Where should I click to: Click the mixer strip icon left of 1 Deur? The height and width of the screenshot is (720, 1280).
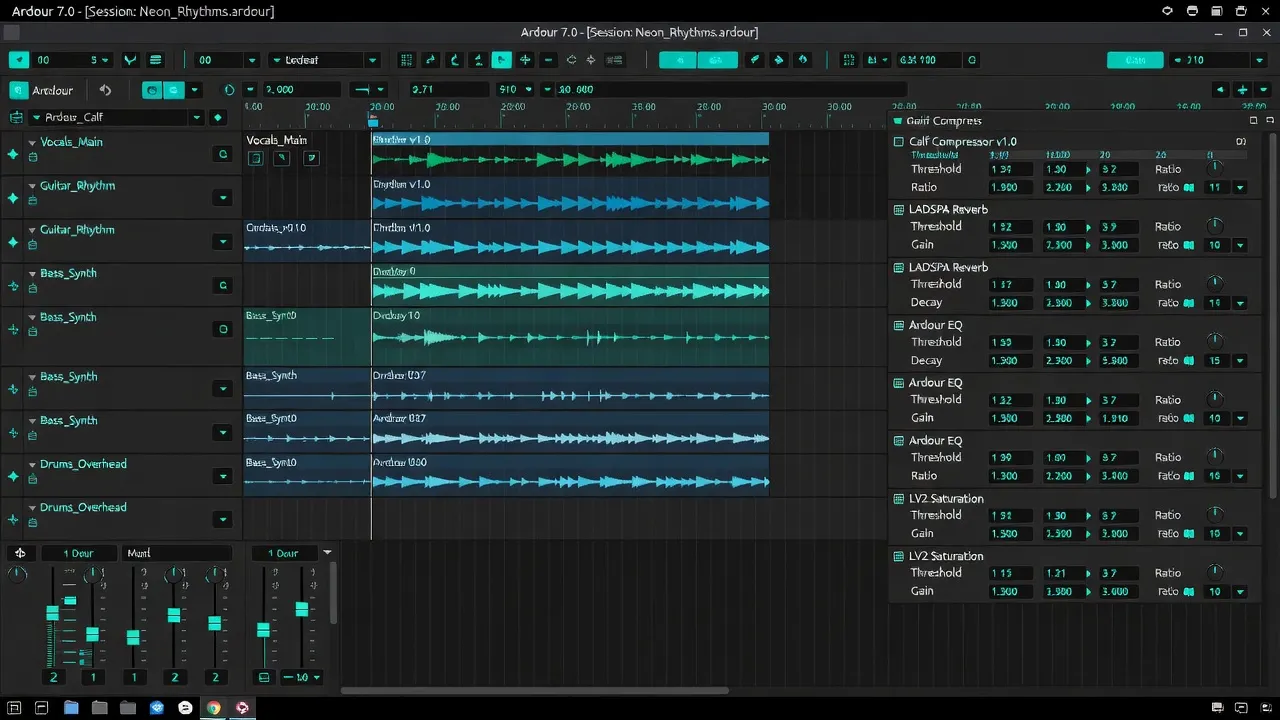20,553
